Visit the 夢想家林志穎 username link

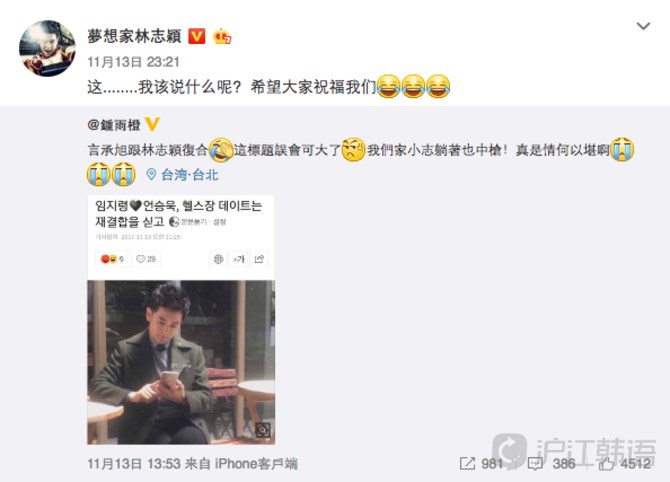[135, 36]
